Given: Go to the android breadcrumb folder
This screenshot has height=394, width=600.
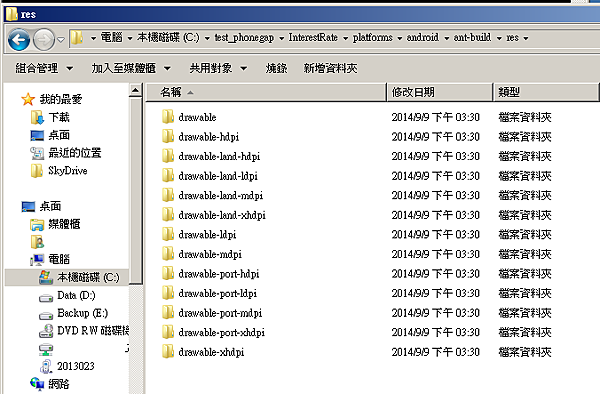Looking at the screenshot, I should 422,37.
